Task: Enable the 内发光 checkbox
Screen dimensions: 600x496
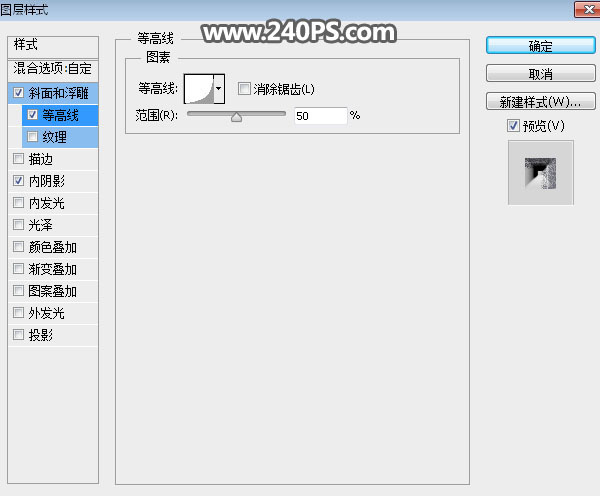Action: pyautogui.click(x=18, y=202)
